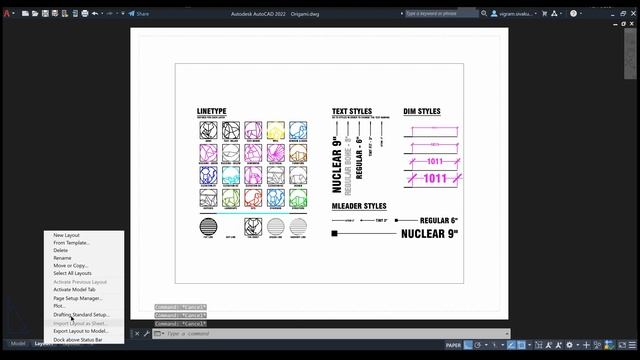Toggle the clean screen status icon
This screenshot has height=360, width=640.
click(x=622, y=345)
